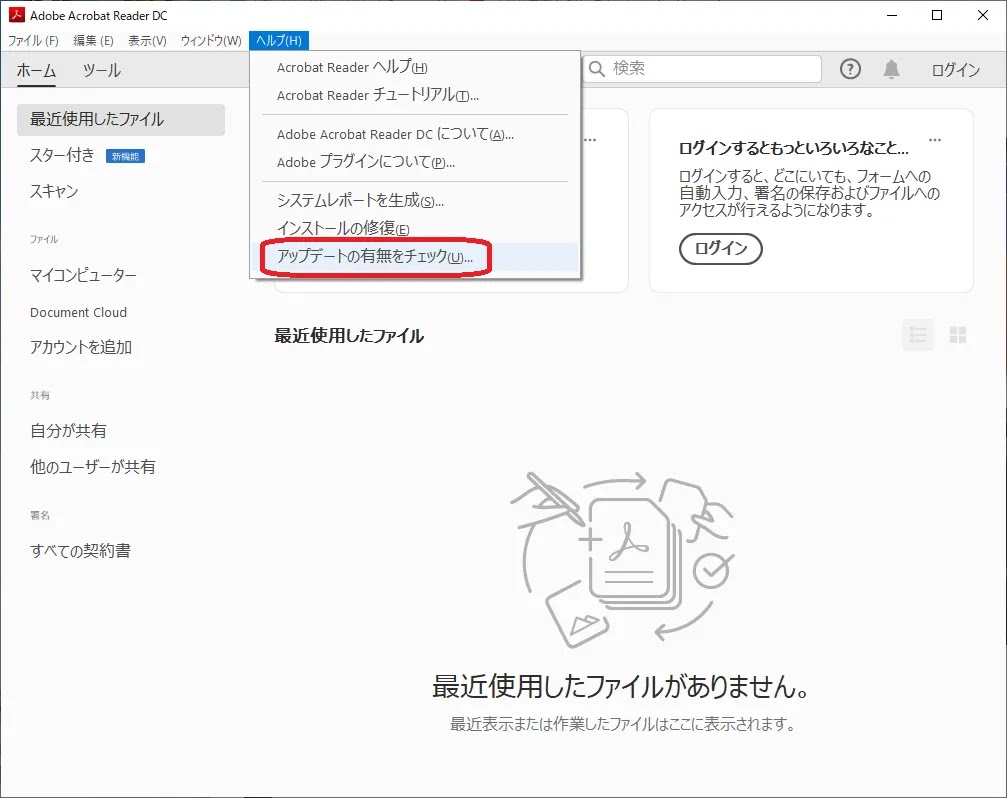
Task: Open Acrobat Reader チュートリアル(T) entry
Action: pyautogui.click(x=414, y=95)
